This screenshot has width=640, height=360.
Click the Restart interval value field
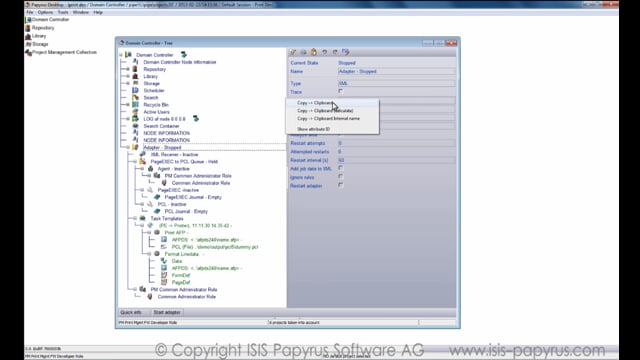396,160
